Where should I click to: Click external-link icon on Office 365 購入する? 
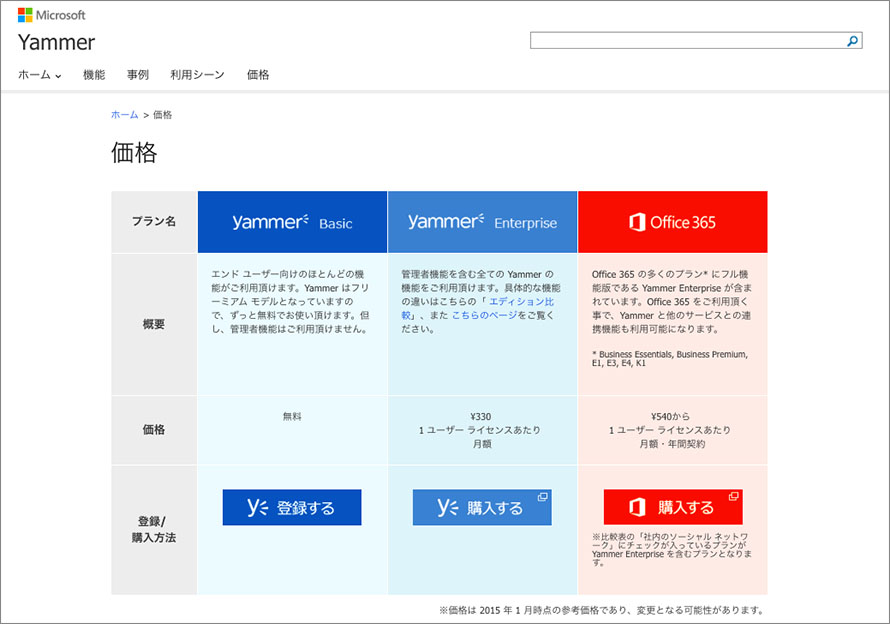pyautogui.click(x=733, y=496)
